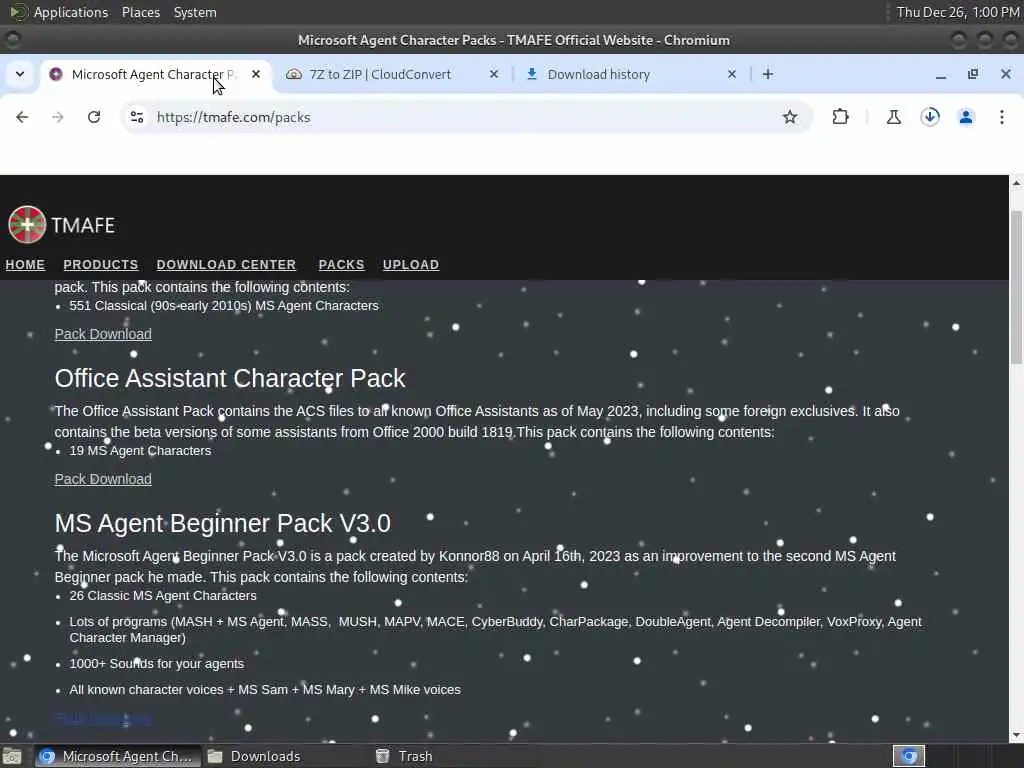This screenshot has width=1024, height=768.
Task: Download the Office Assistant Character Pack
Action: pyautogui.click(x=103, y=479)
